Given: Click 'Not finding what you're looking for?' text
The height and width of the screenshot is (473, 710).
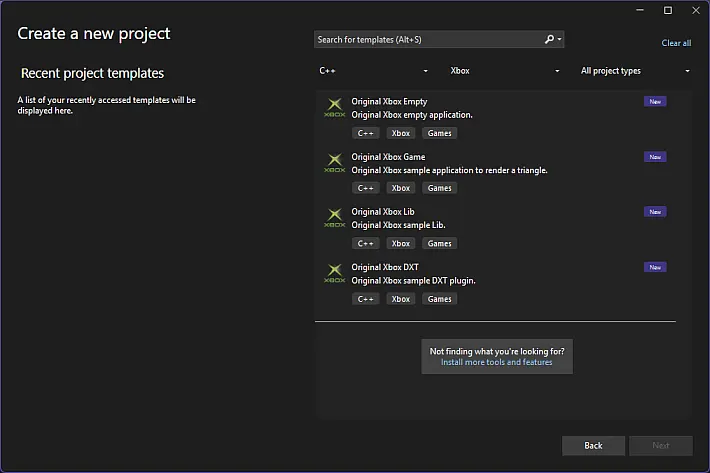Looking at the screenshot, I should (x=497, y=351).
